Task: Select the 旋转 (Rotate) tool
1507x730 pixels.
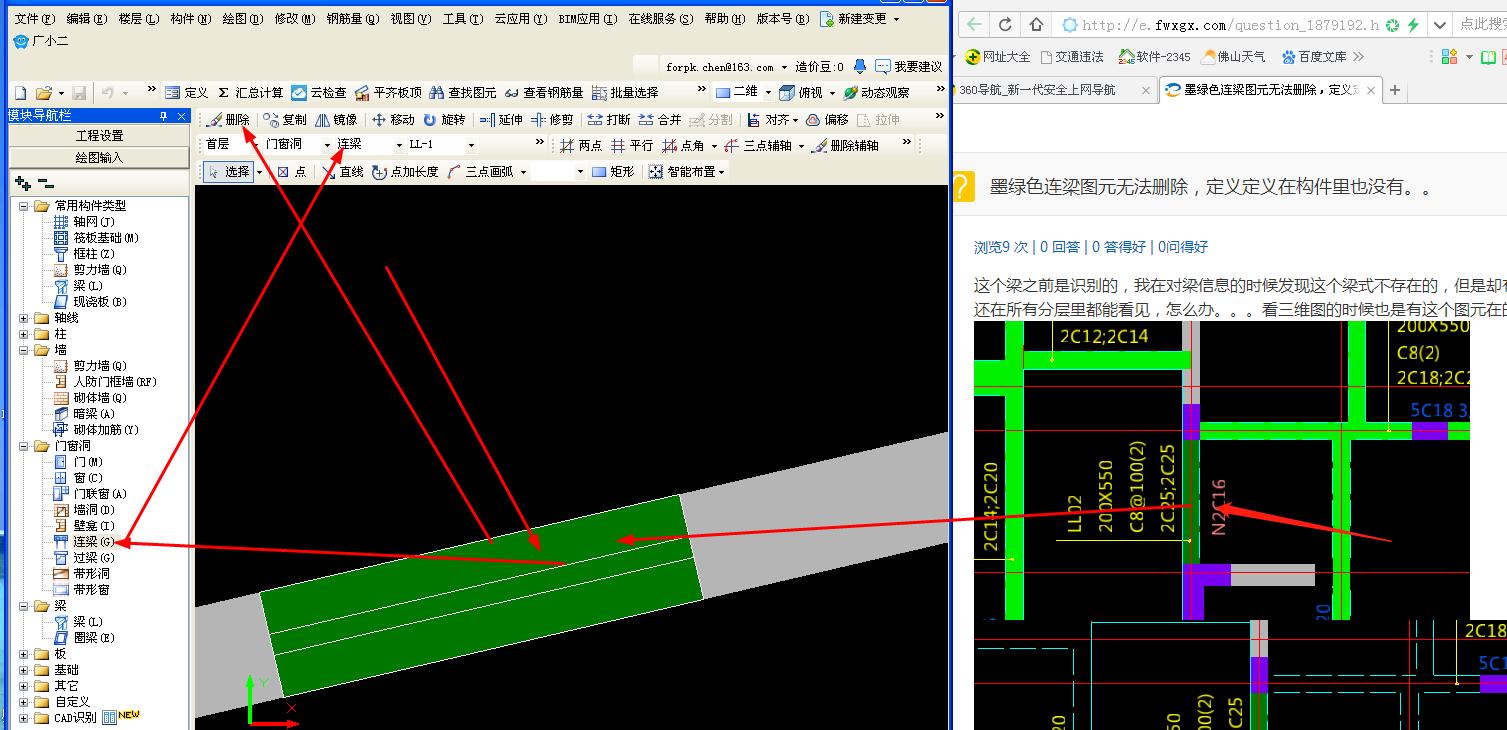Action: [444, 120]
